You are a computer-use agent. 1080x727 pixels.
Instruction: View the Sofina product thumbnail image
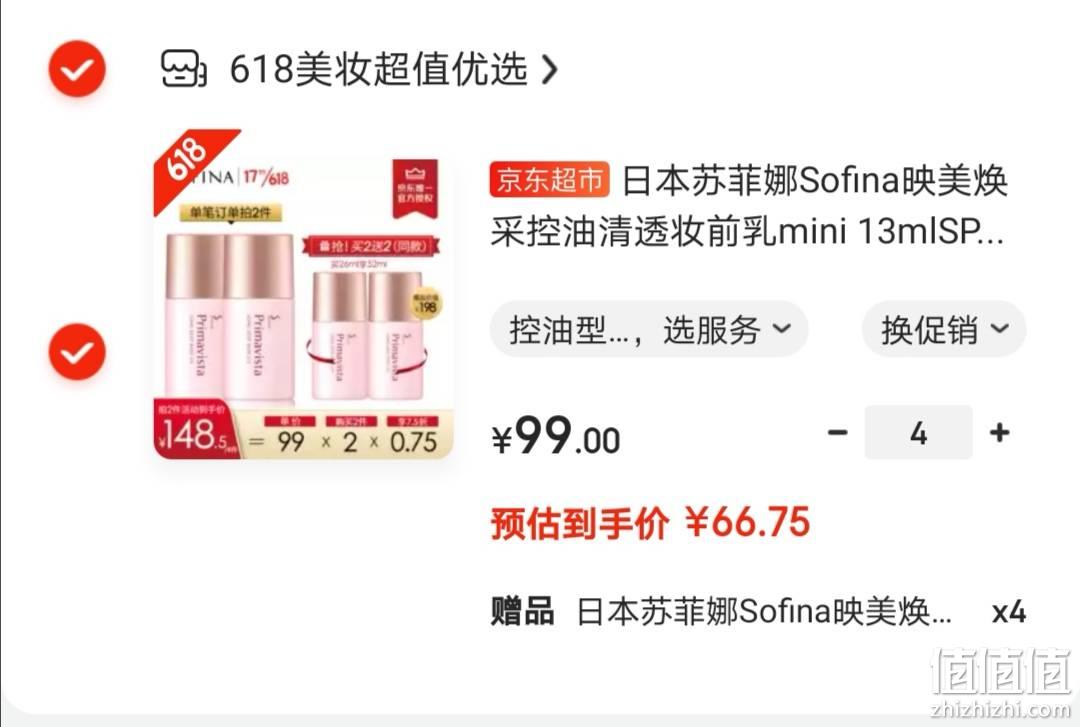click(303, 294)
